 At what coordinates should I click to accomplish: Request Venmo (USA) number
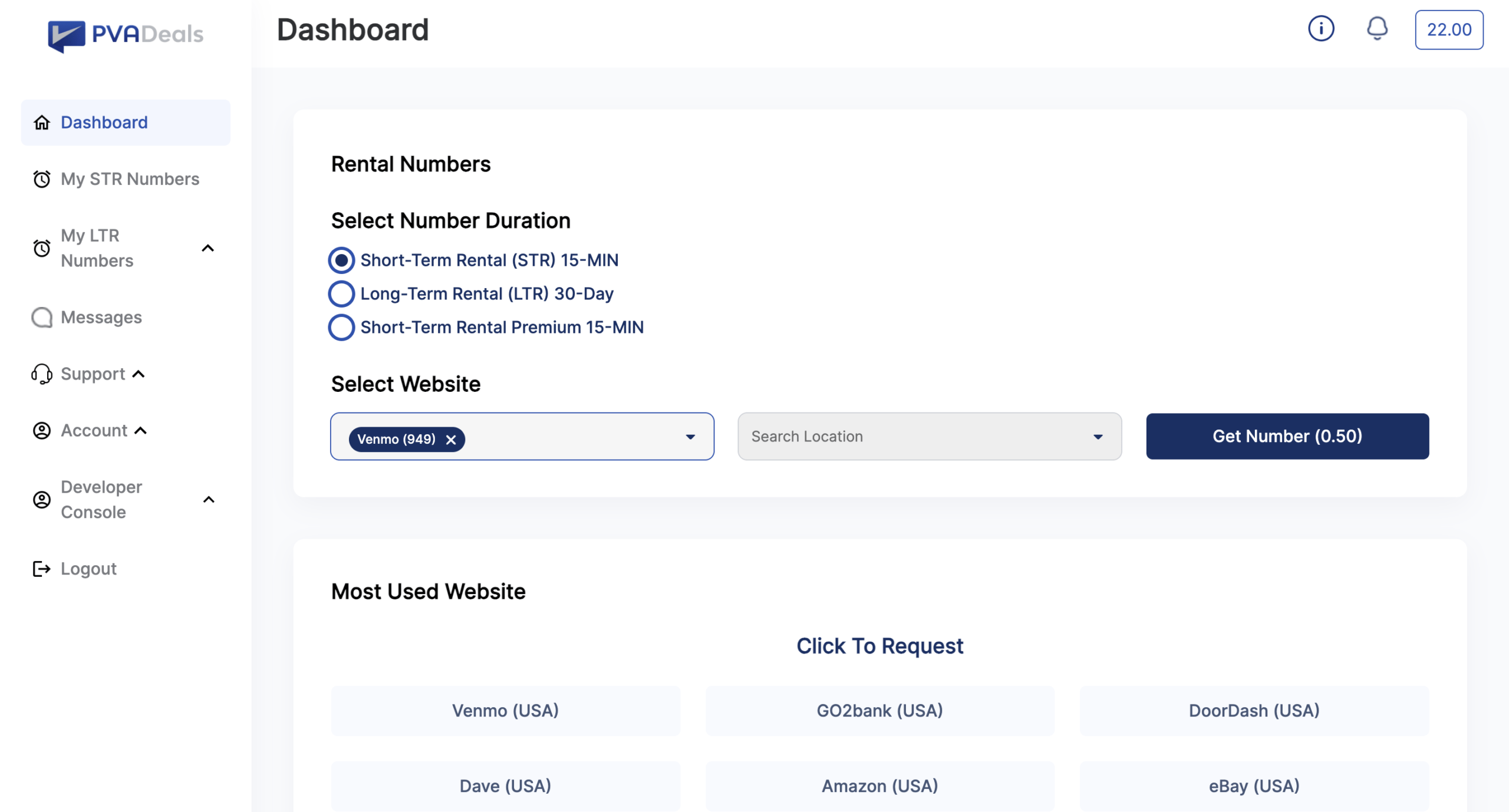(x=505, y=711)
